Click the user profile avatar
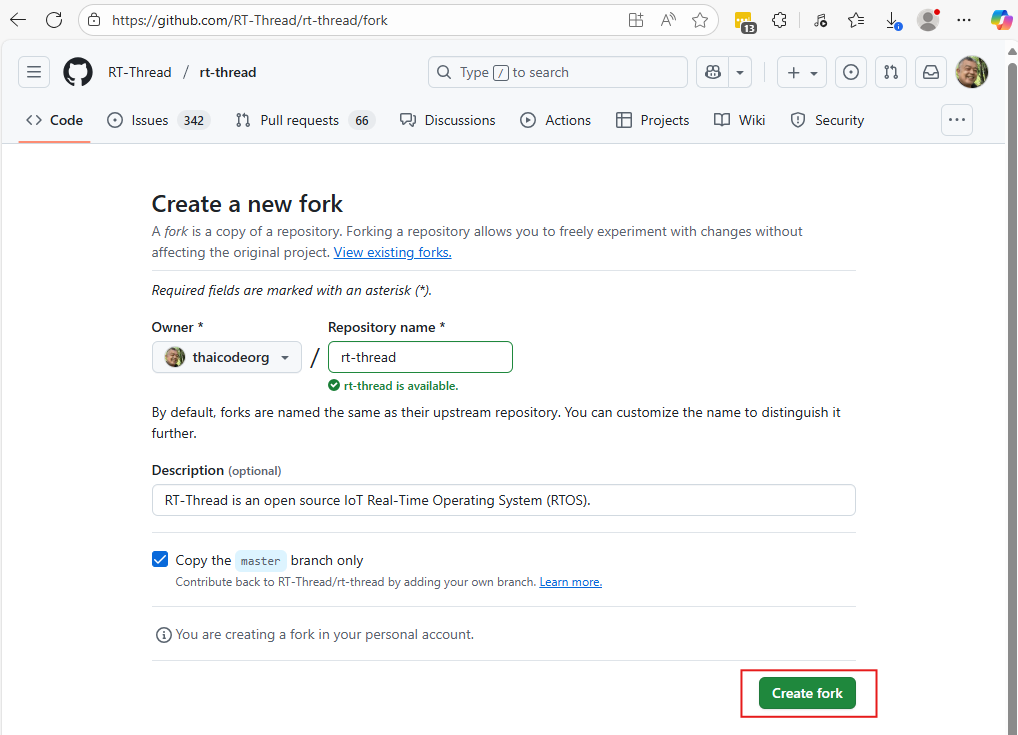The width and height of the screenshot is (1018, 735). tap(972, 72)
